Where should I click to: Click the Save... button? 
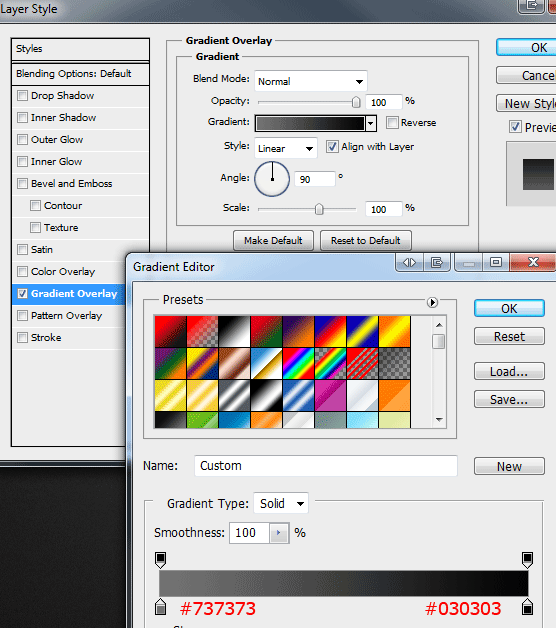(x=509, y=399)
